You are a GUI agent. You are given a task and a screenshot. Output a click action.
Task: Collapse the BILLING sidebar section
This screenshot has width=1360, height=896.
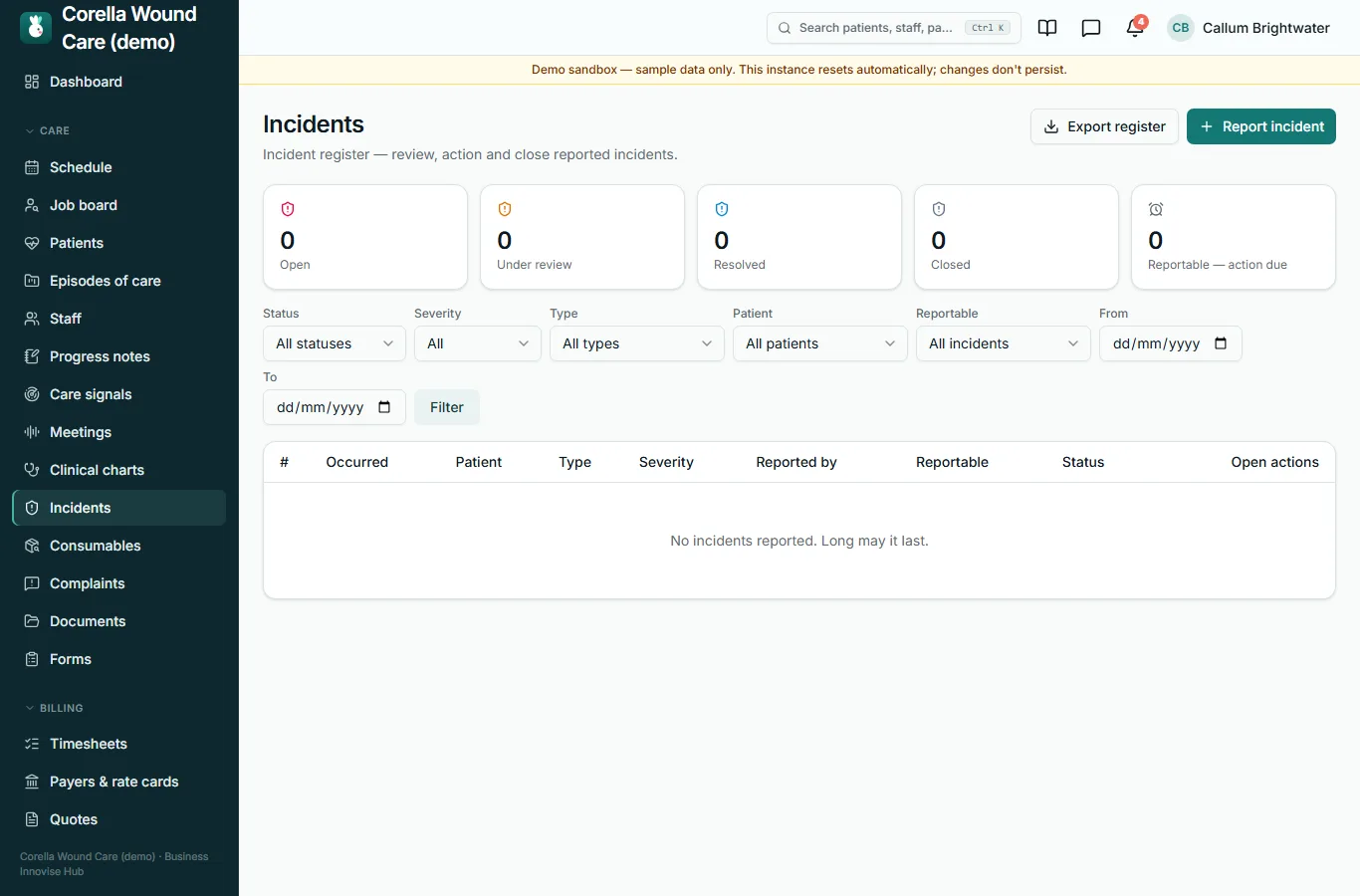coord(54,708)
